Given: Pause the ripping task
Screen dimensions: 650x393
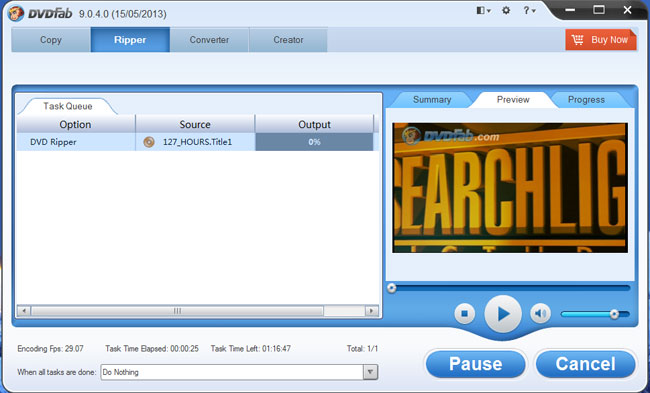Looking at the screenshot, I should pyautogui.click(x=475, y=364).
